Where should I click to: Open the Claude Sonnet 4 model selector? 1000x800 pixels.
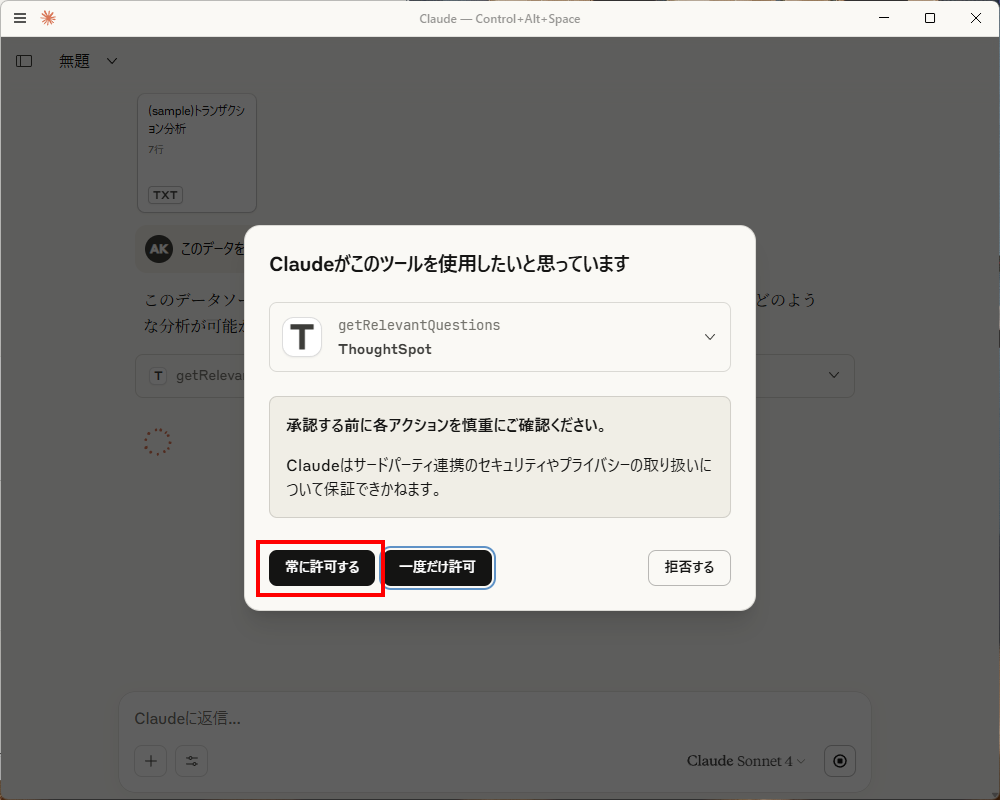coord(746,761)
